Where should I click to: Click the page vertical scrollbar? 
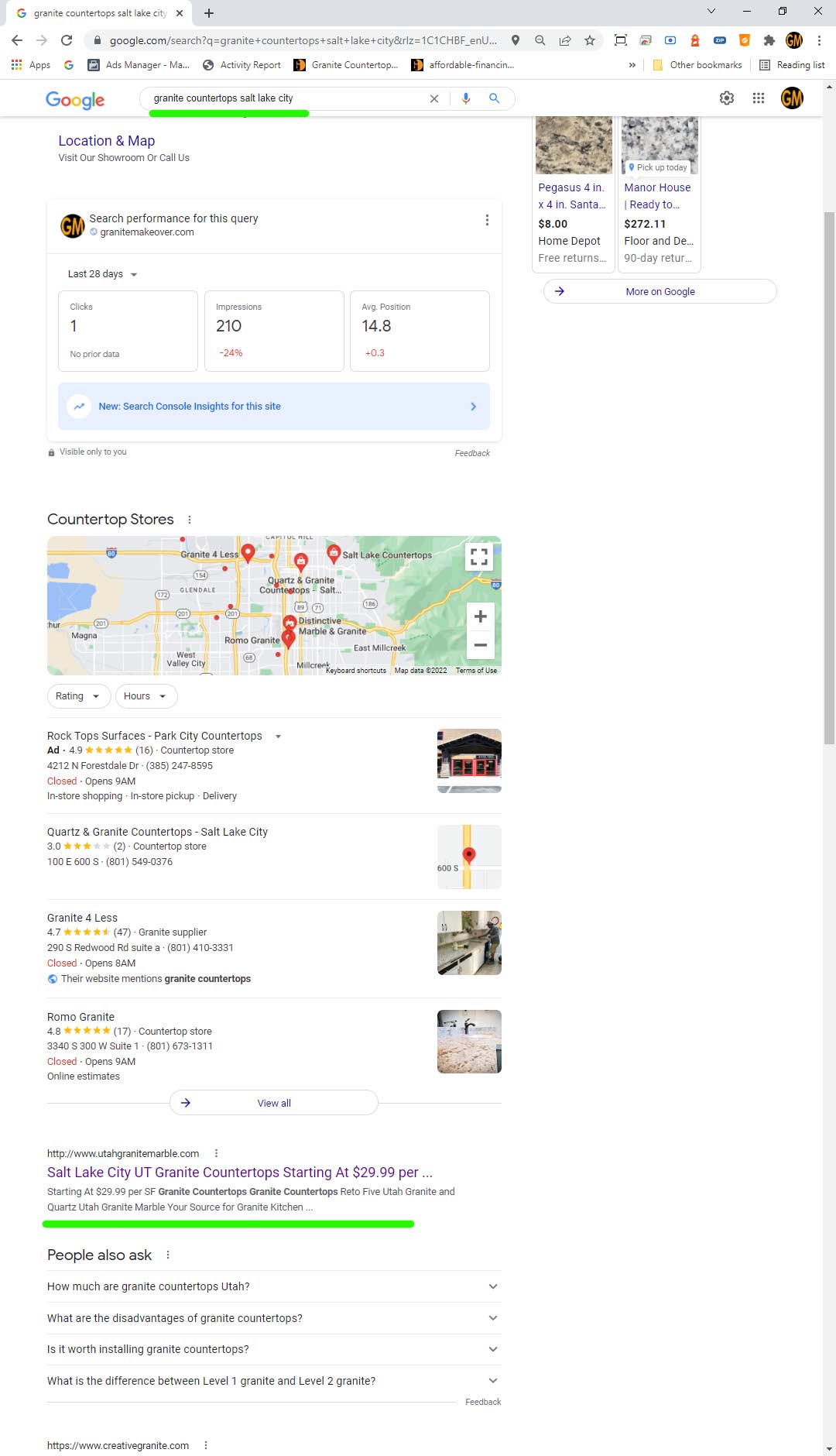tap(829, 476)
